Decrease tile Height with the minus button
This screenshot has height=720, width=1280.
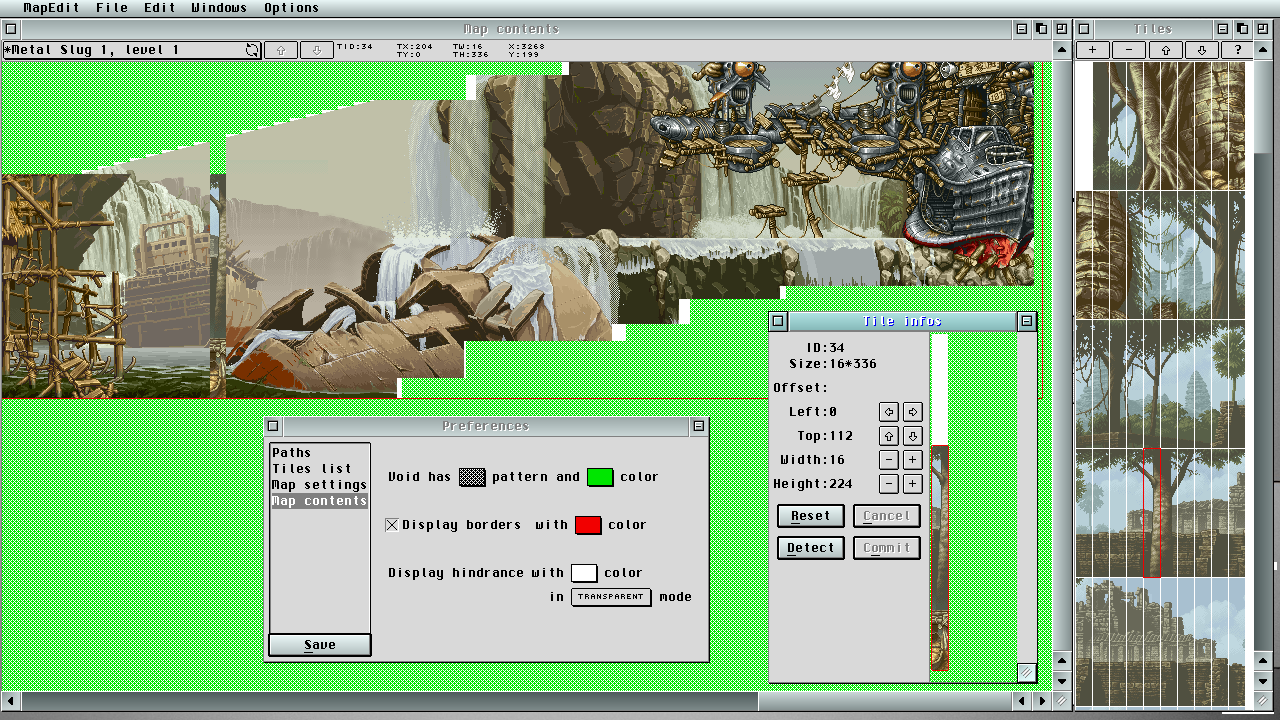click(888, 484)
